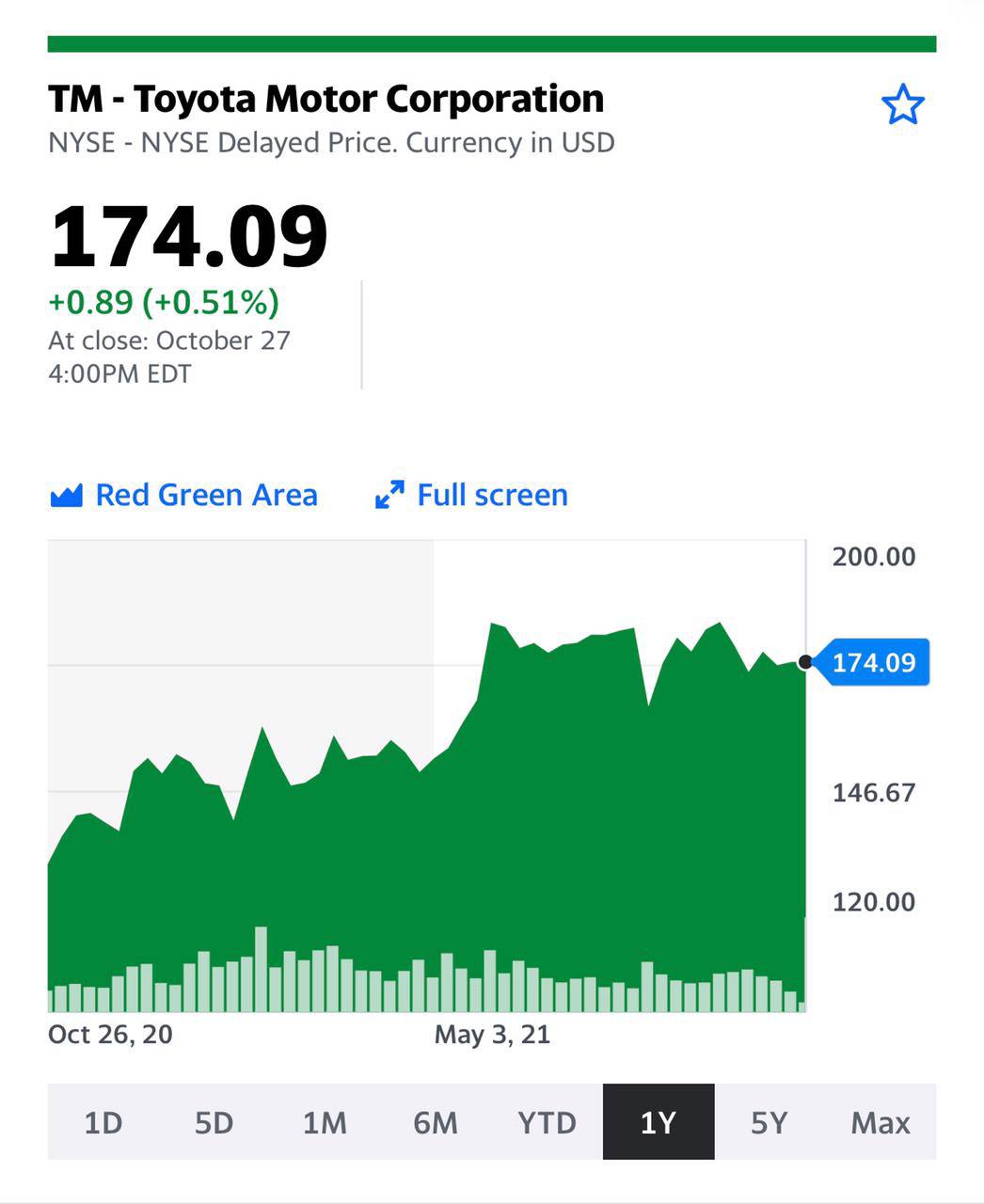
Task: Click the At close: October 27 text
Action: click(x=169, y=341)
